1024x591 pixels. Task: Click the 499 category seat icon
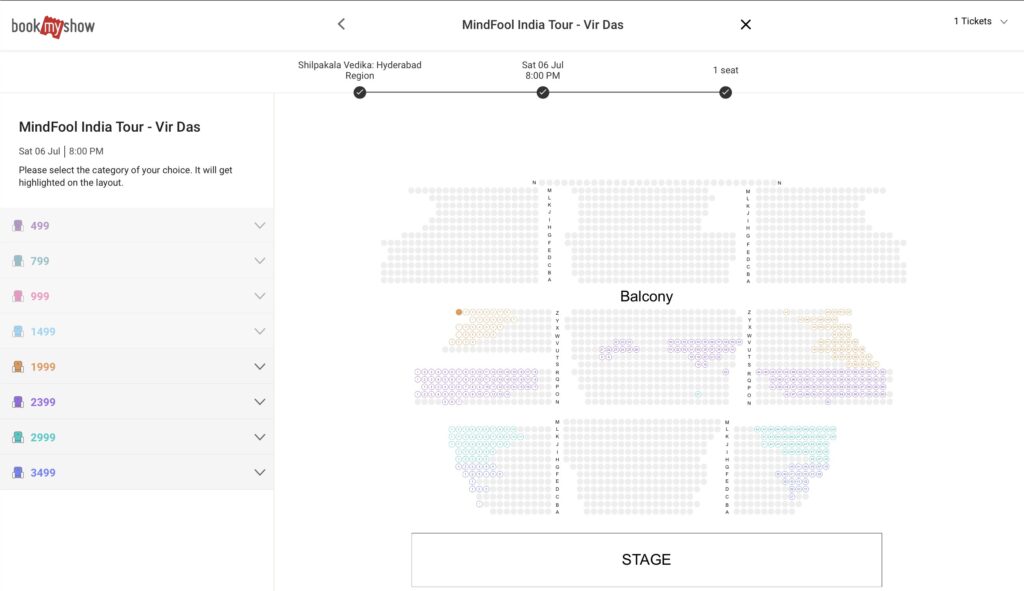tap(18, 226)
